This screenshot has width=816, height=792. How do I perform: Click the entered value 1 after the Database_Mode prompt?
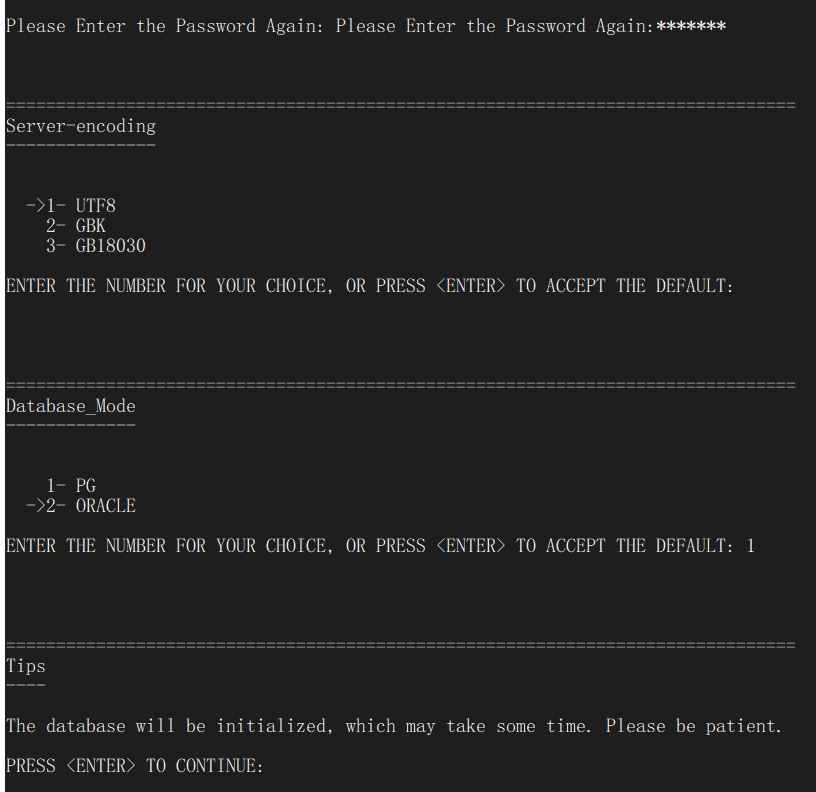[751, 546]
